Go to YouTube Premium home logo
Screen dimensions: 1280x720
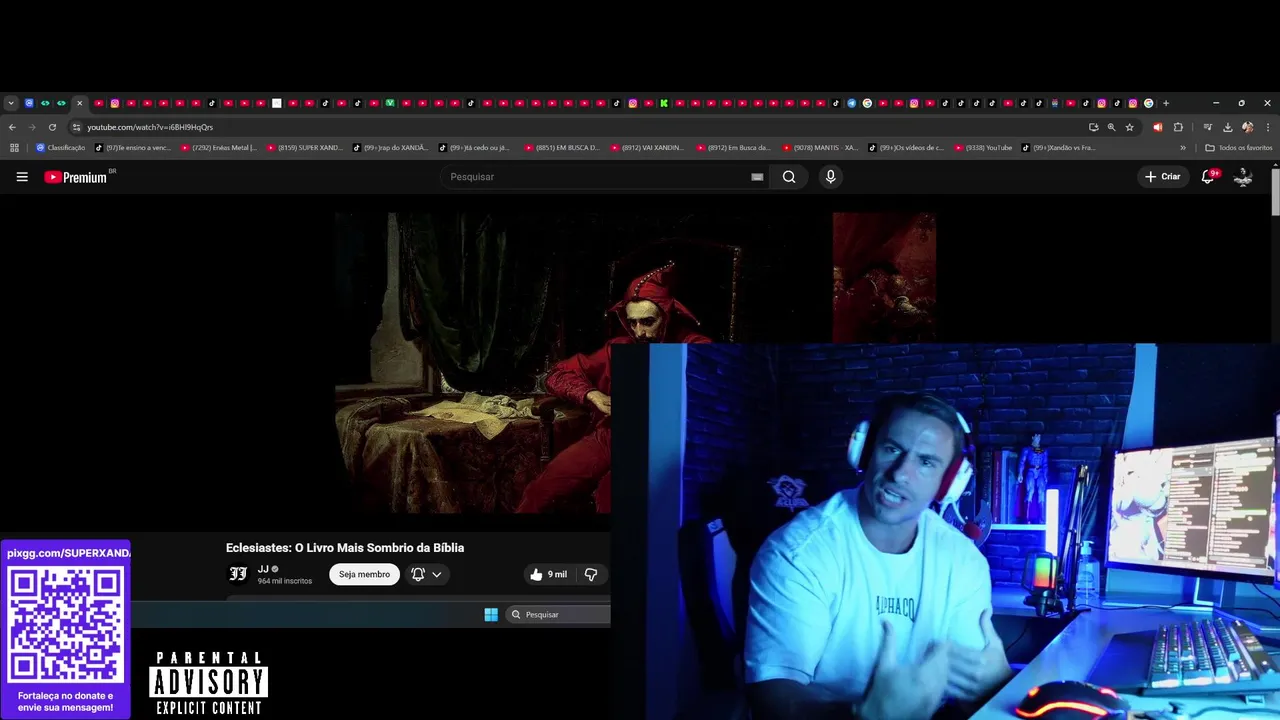coord(78,177)
